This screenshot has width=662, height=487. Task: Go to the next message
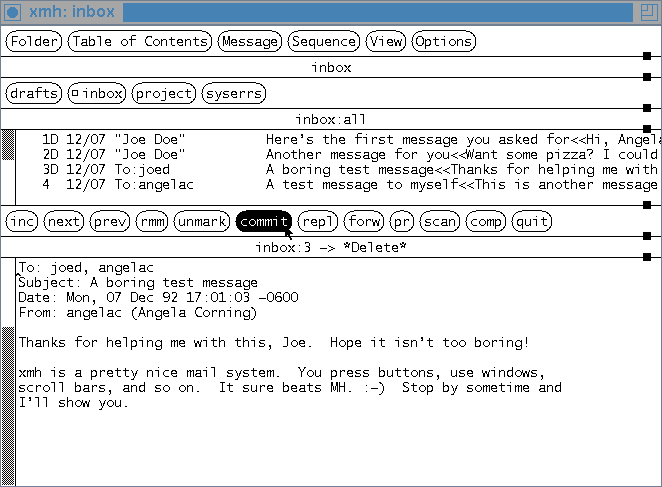click(64, 221)
